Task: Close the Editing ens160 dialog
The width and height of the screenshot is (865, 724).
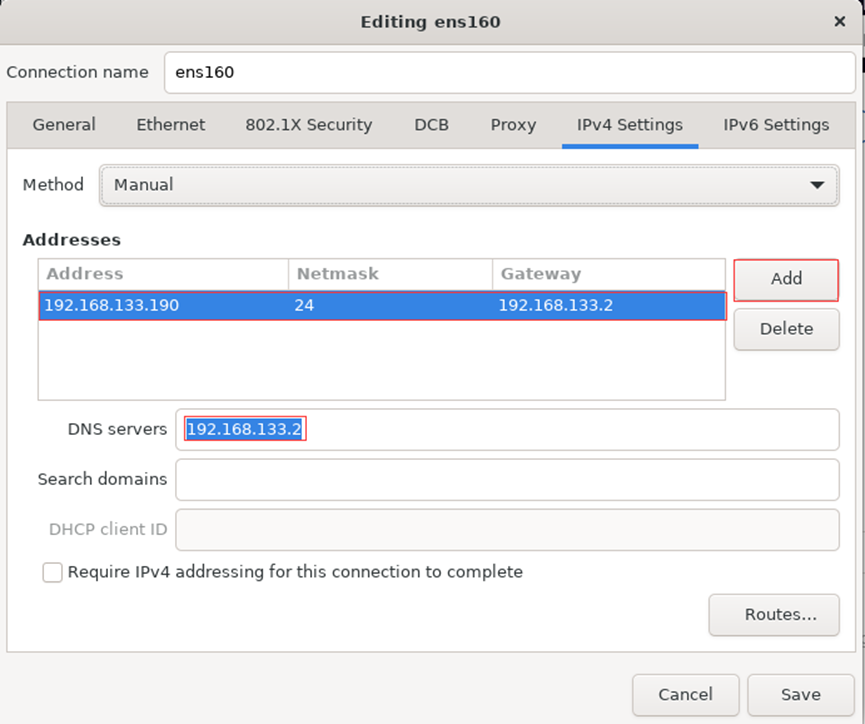Action: click(840, 21)
